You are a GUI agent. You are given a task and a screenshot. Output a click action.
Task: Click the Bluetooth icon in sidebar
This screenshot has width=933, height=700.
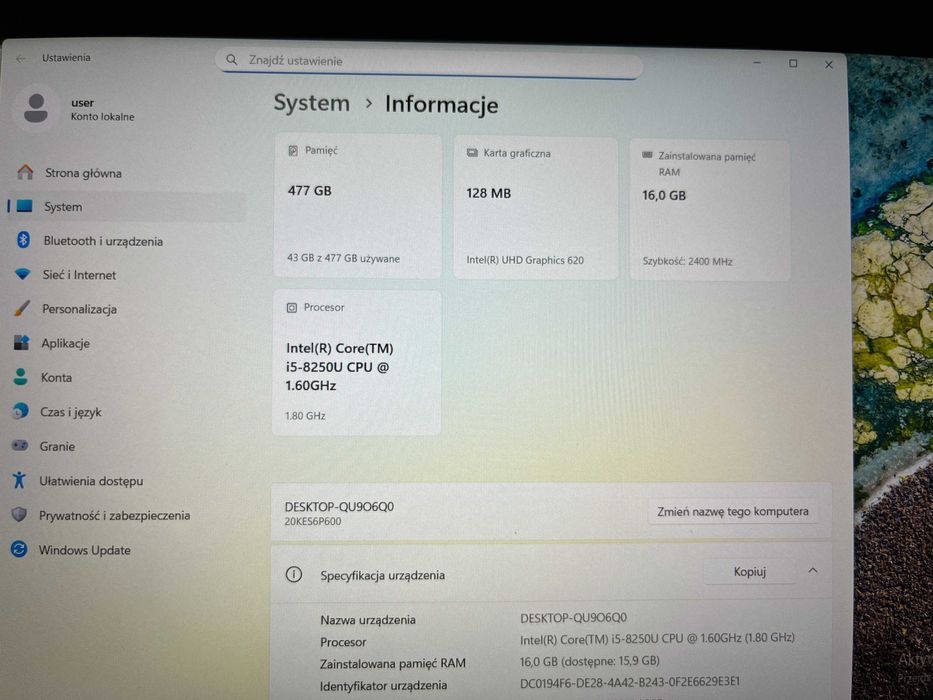point(23,240)
